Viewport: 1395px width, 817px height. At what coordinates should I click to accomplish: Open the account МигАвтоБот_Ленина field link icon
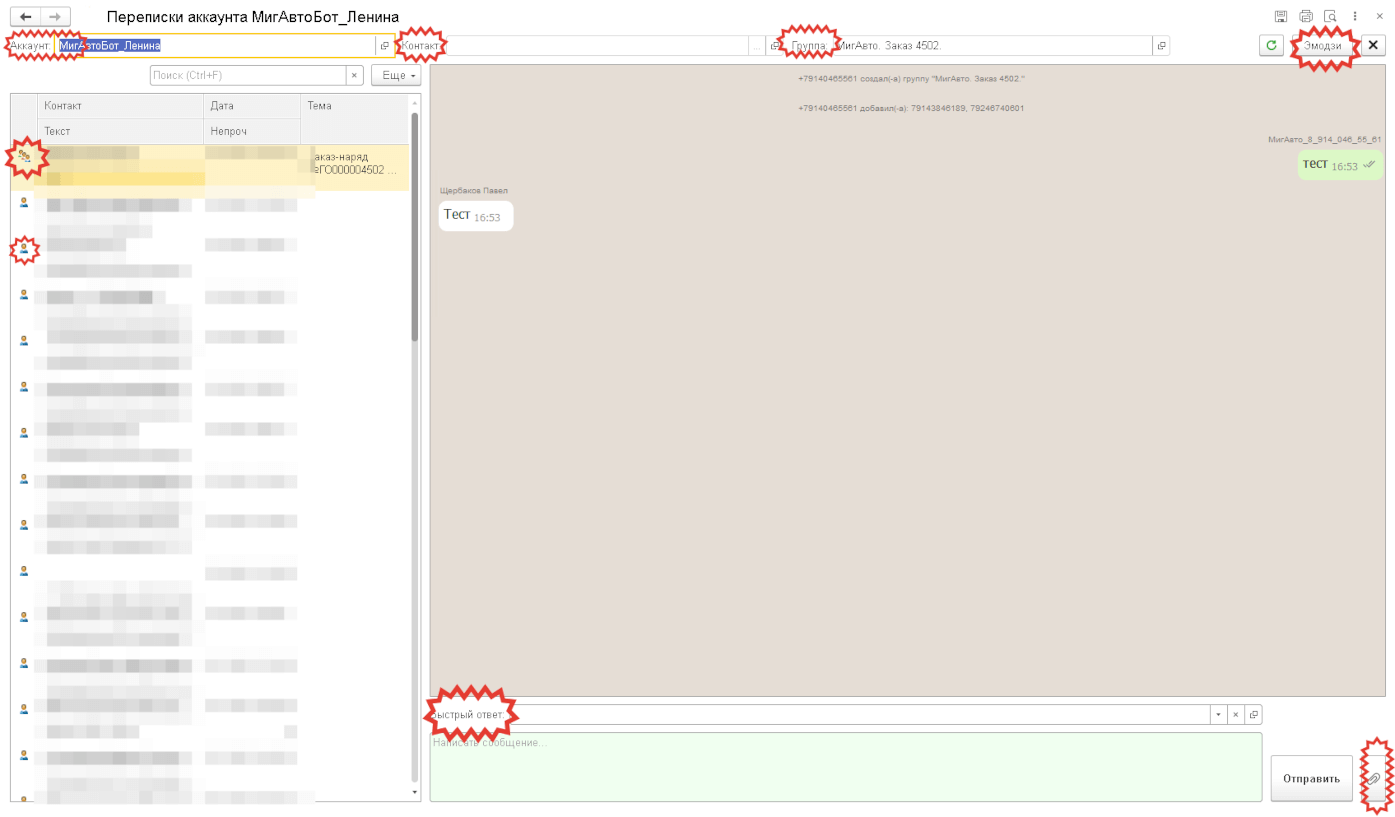pyautogui.click(x=384, y=46)
